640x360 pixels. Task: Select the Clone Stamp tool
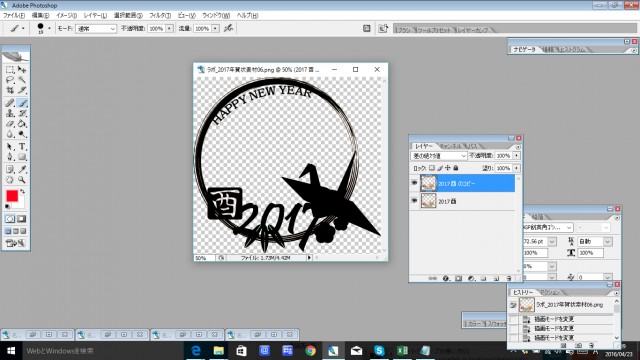[10, 113]
